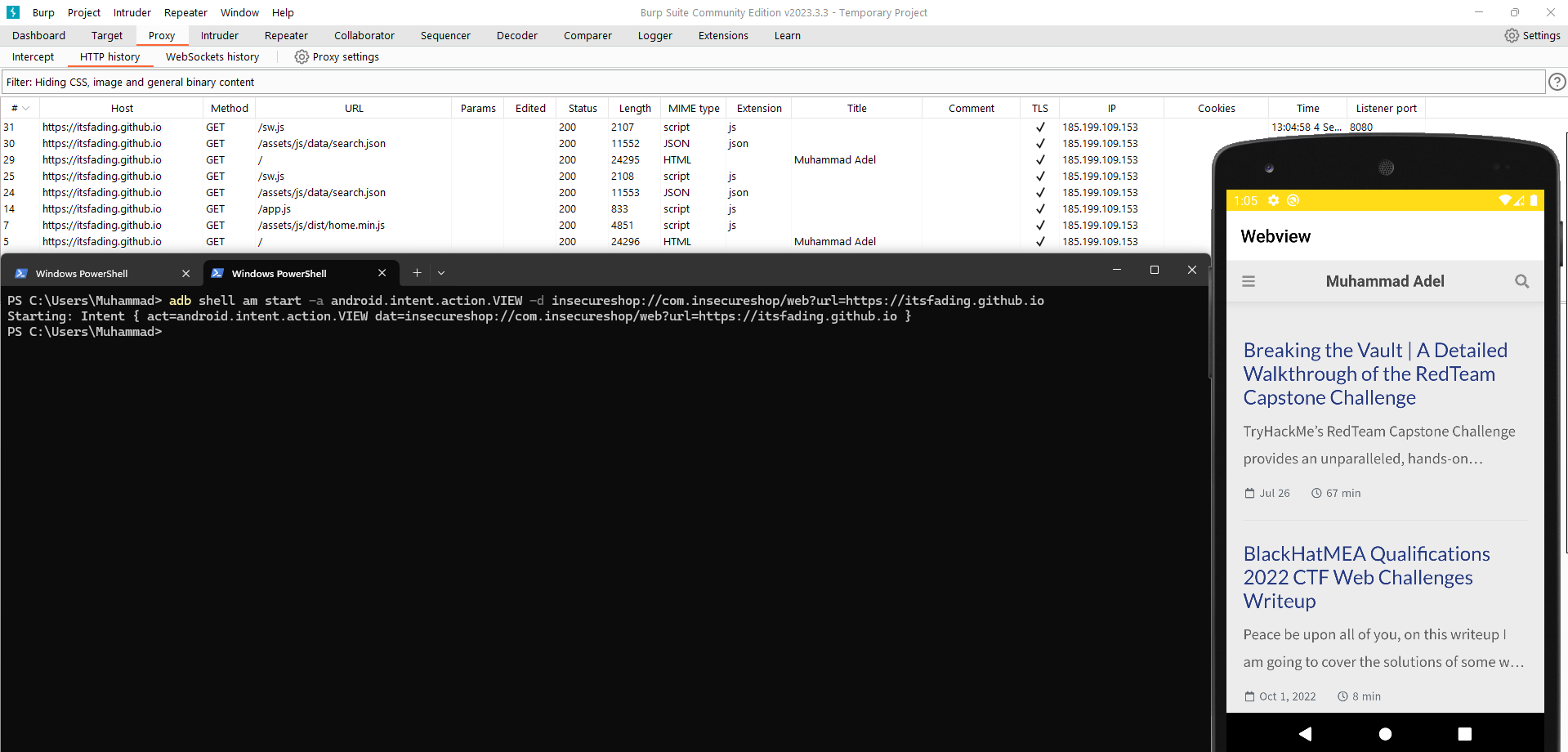The image size is (1568, 752).
Task: Click the Proxy settings gear icon
Action: coord(302,57)
